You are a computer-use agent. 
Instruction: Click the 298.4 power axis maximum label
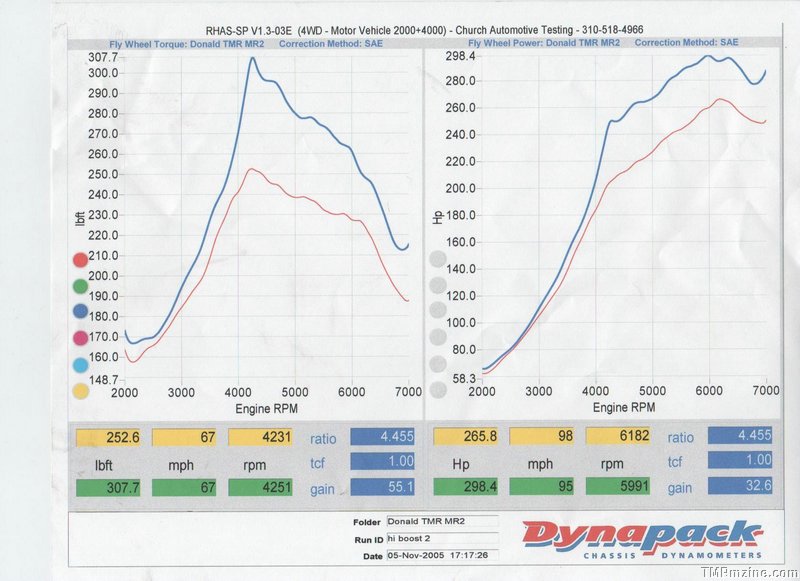click(x=460, y=56)
